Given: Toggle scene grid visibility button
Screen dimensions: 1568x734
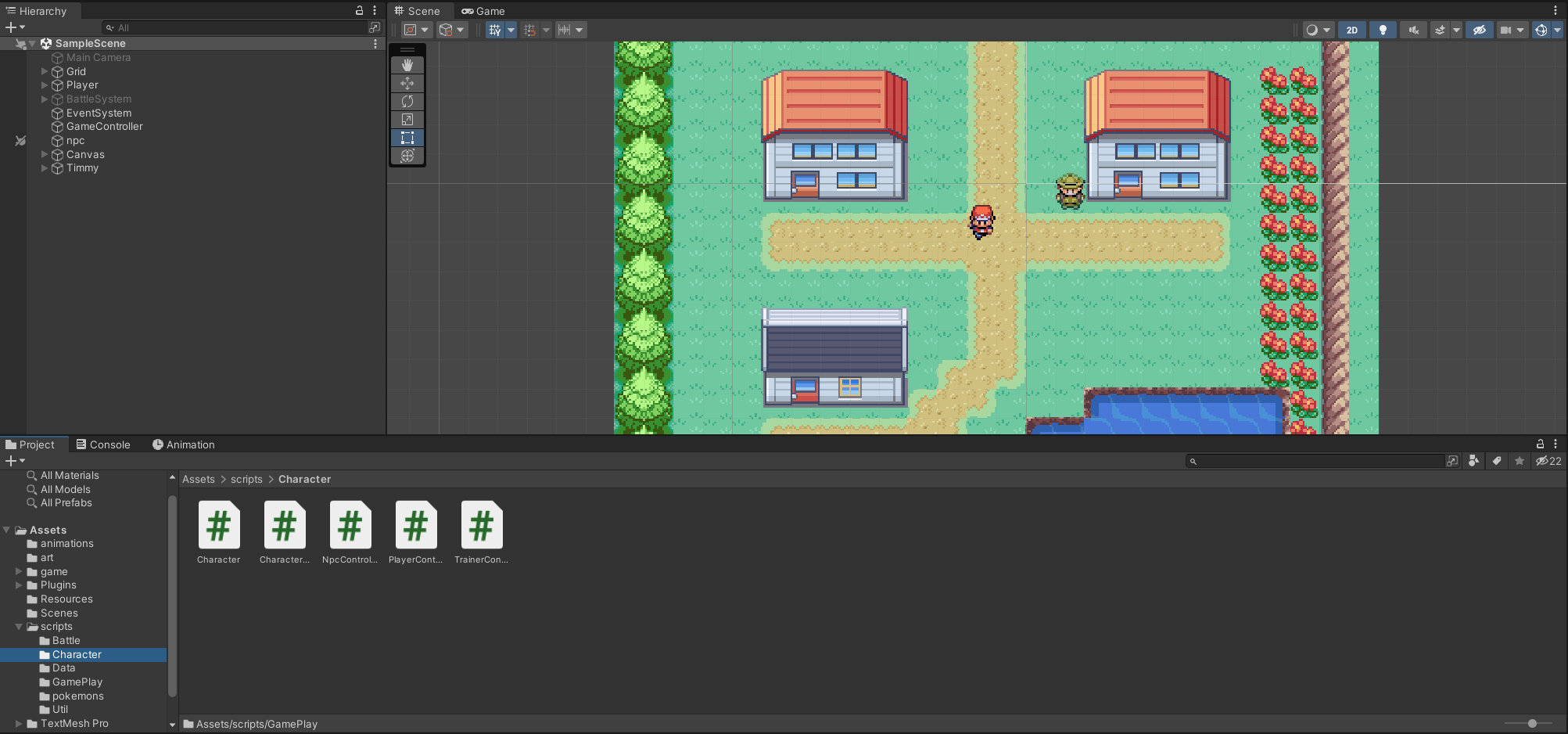Looking at the screenshot, I should [x=495, y=30].
